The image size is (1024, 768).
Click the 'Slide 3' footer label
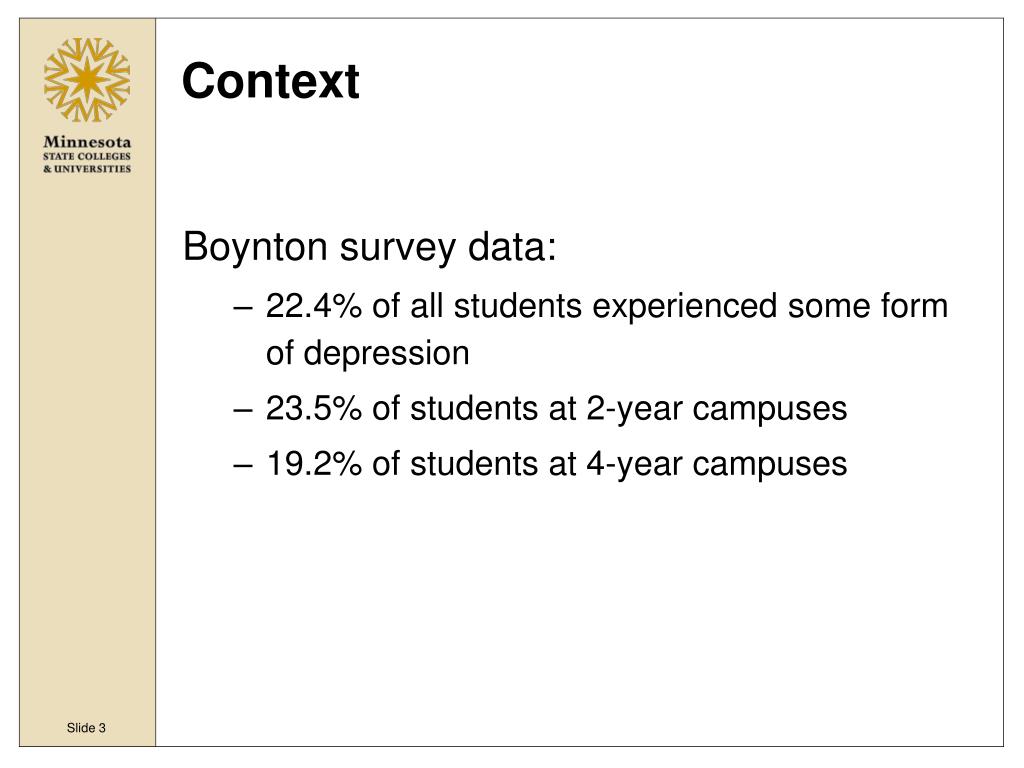point(86,728)
